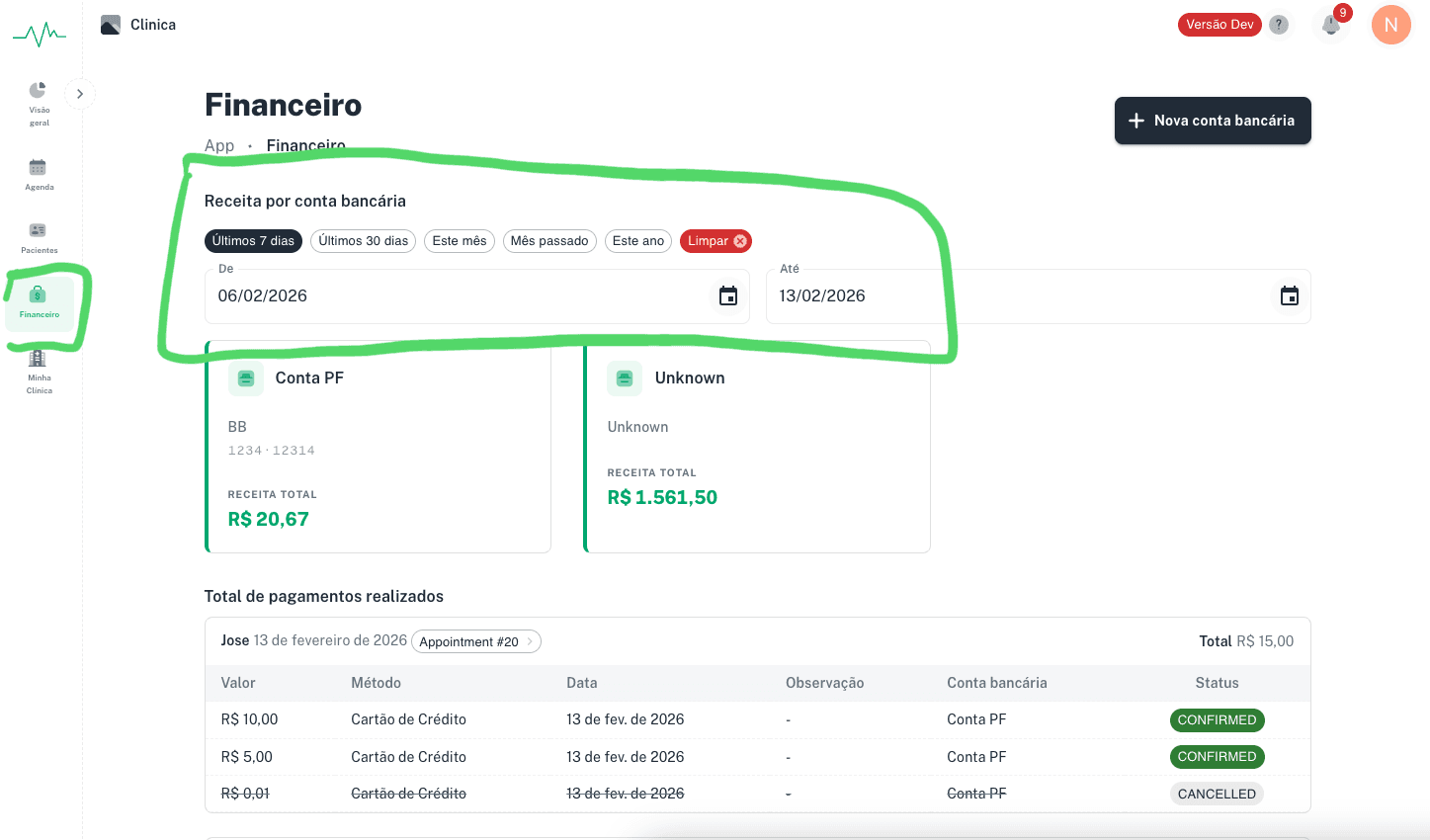Viewport: 1430px width, 840px height.
Task: Open notifications bell icon
Action: 1331,25
